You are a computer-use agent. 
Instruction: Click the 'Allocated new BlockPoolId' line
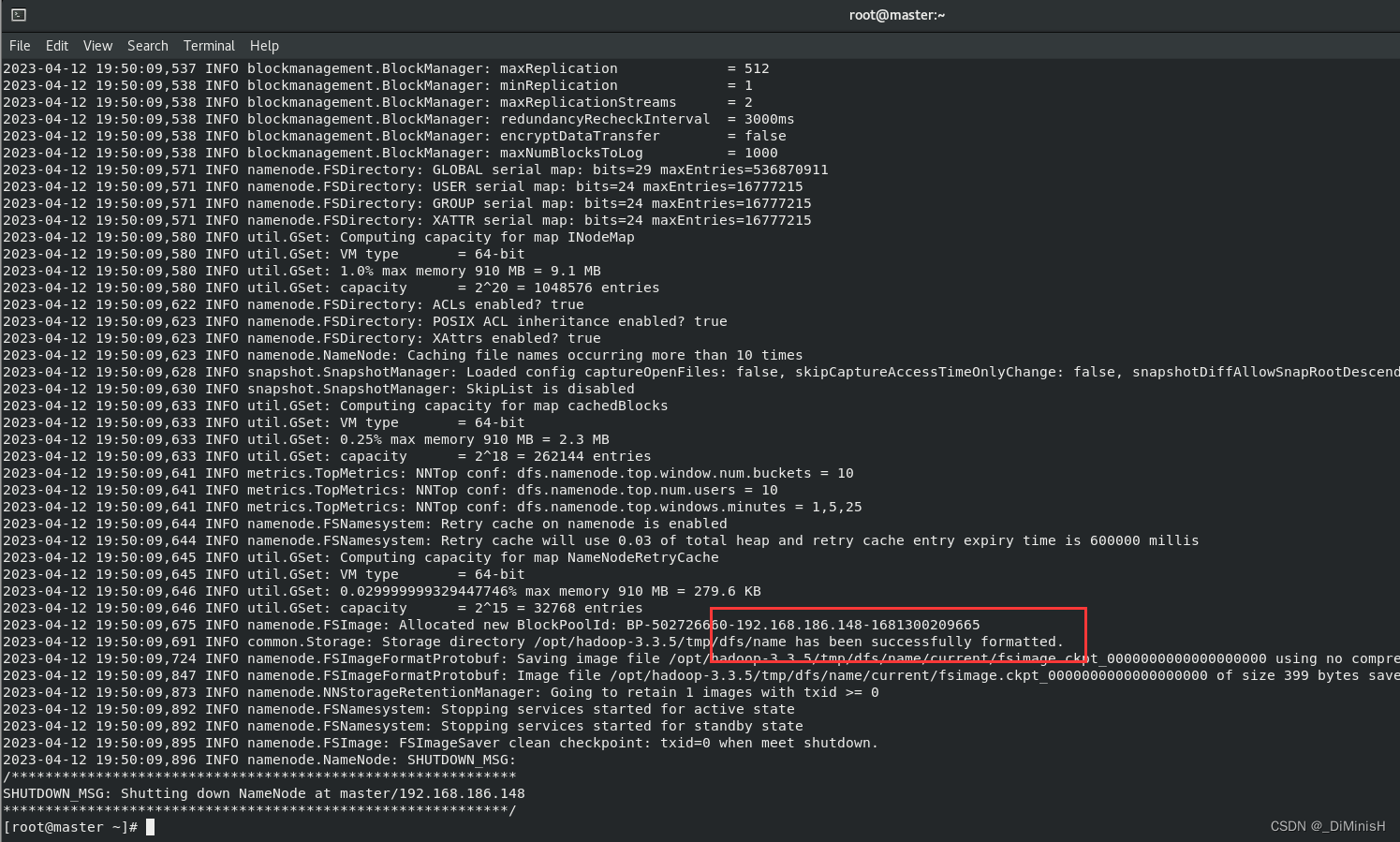click(492, 625)
